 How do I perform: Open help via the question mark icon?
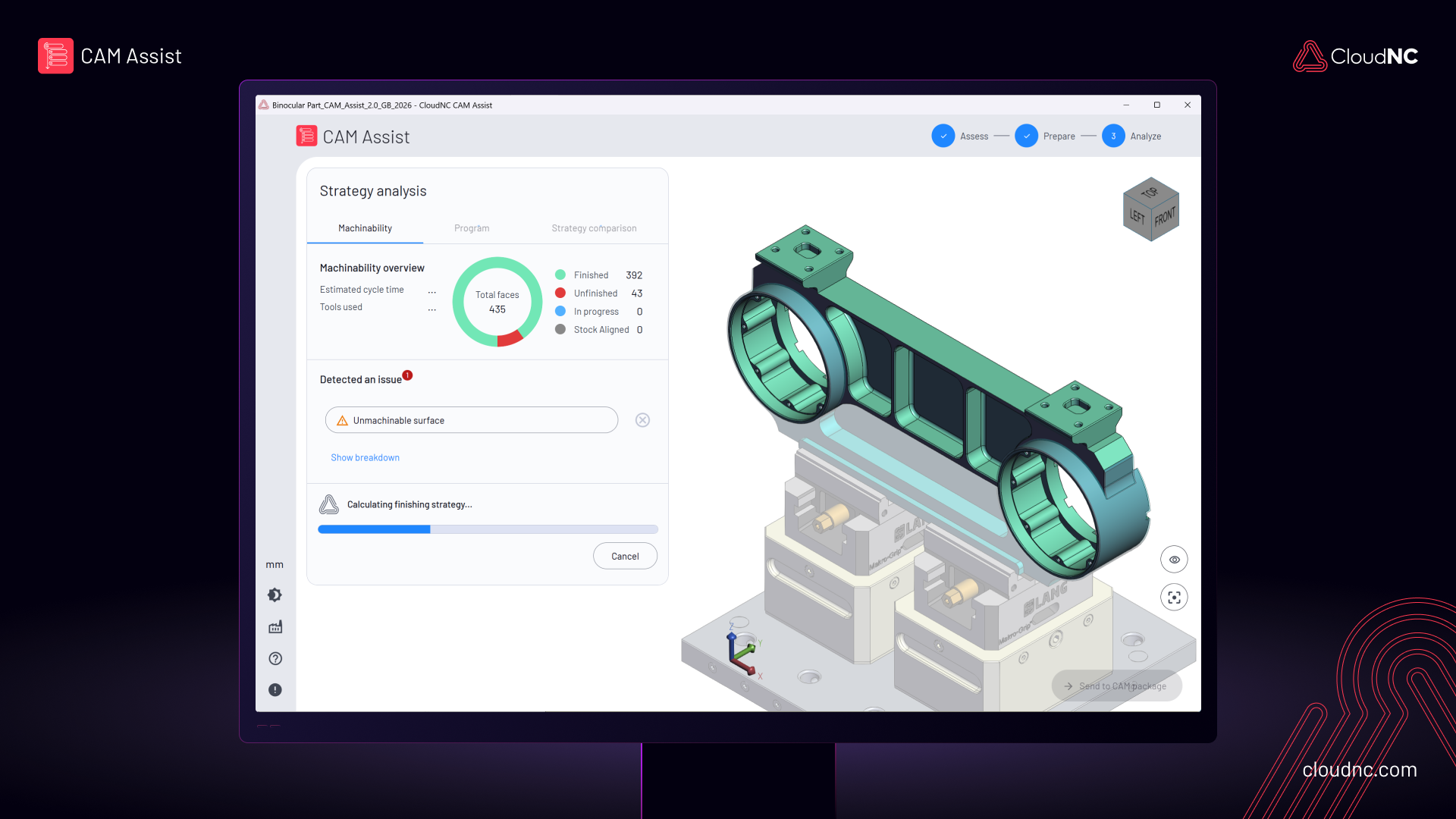click(275, 658)
